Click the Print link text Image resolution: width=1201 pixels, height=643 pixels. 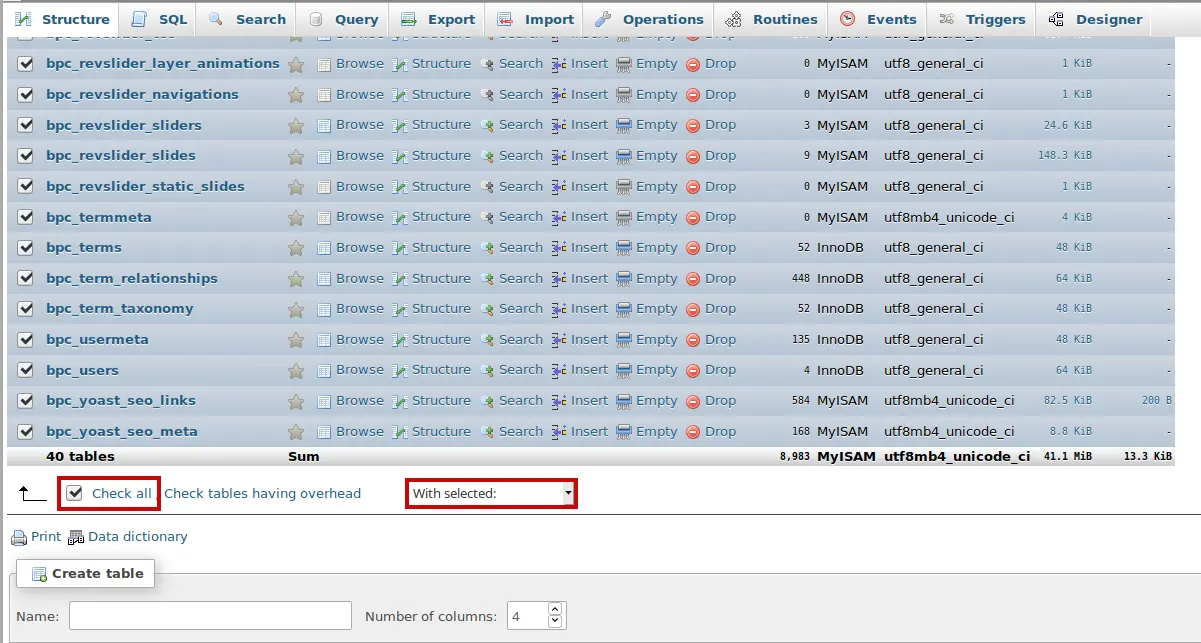tap(46, 537)
